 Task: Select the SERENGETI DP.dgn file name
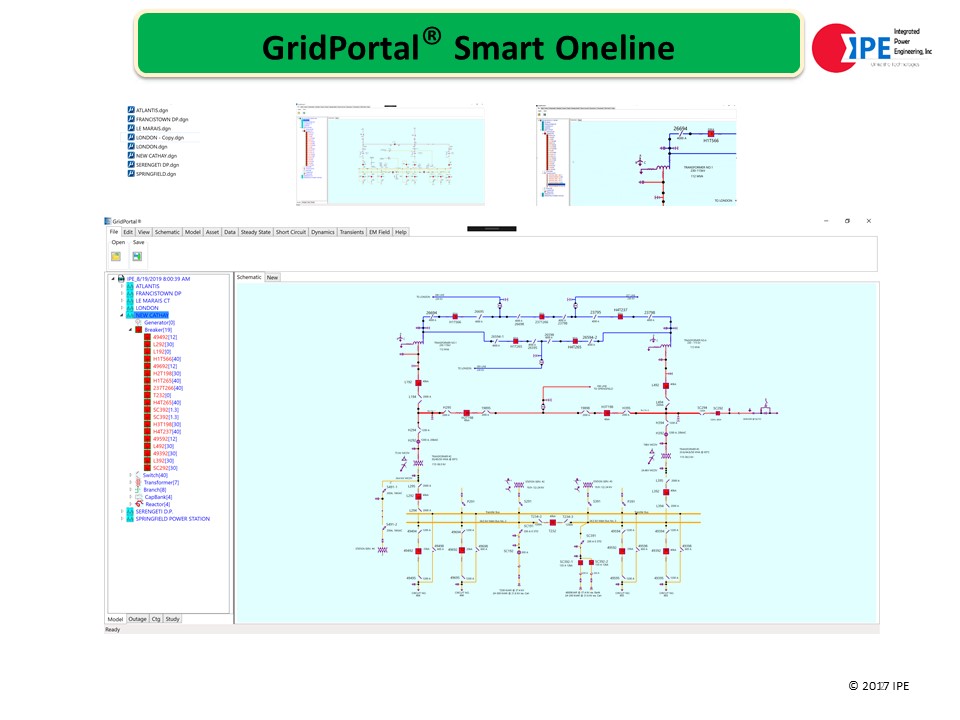point(158,165)
